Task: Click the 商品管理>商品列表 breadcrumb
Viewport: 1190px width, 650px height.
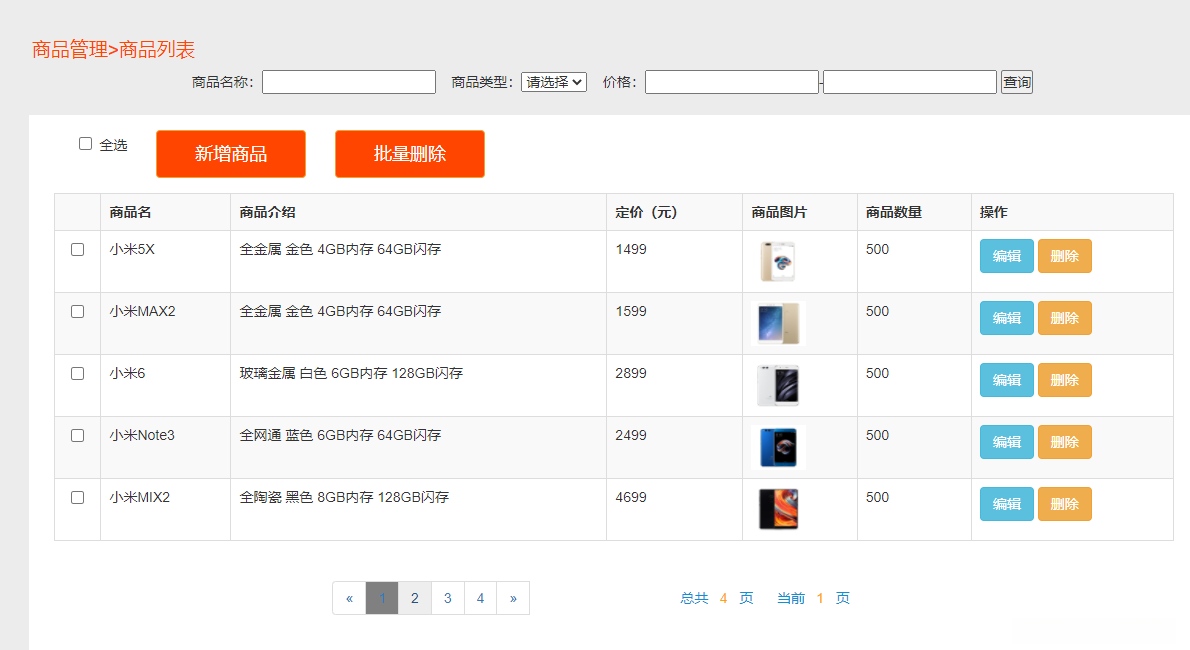Action: pos(114,50)
